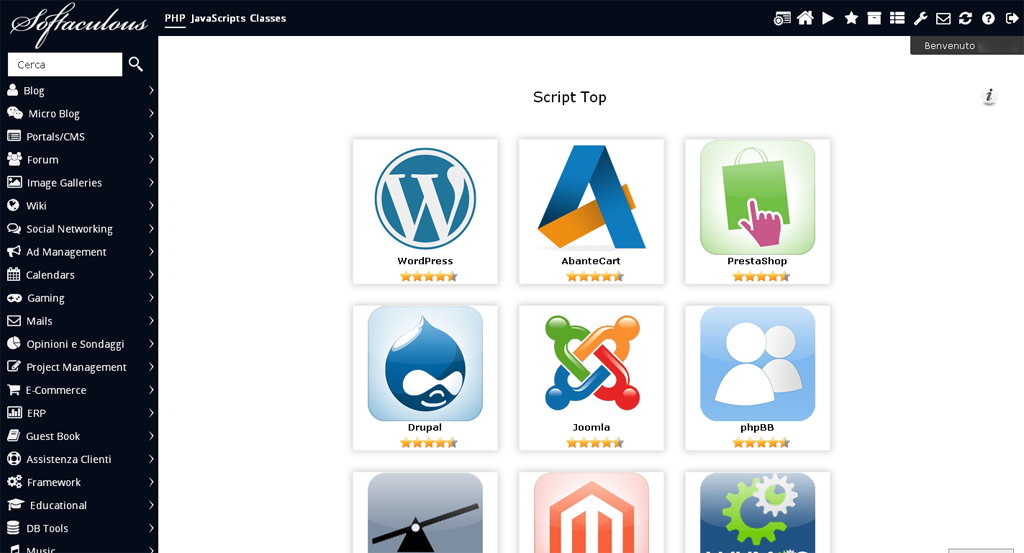
Task: Click the task list icon in toolbar
Action: coord(897,18)
